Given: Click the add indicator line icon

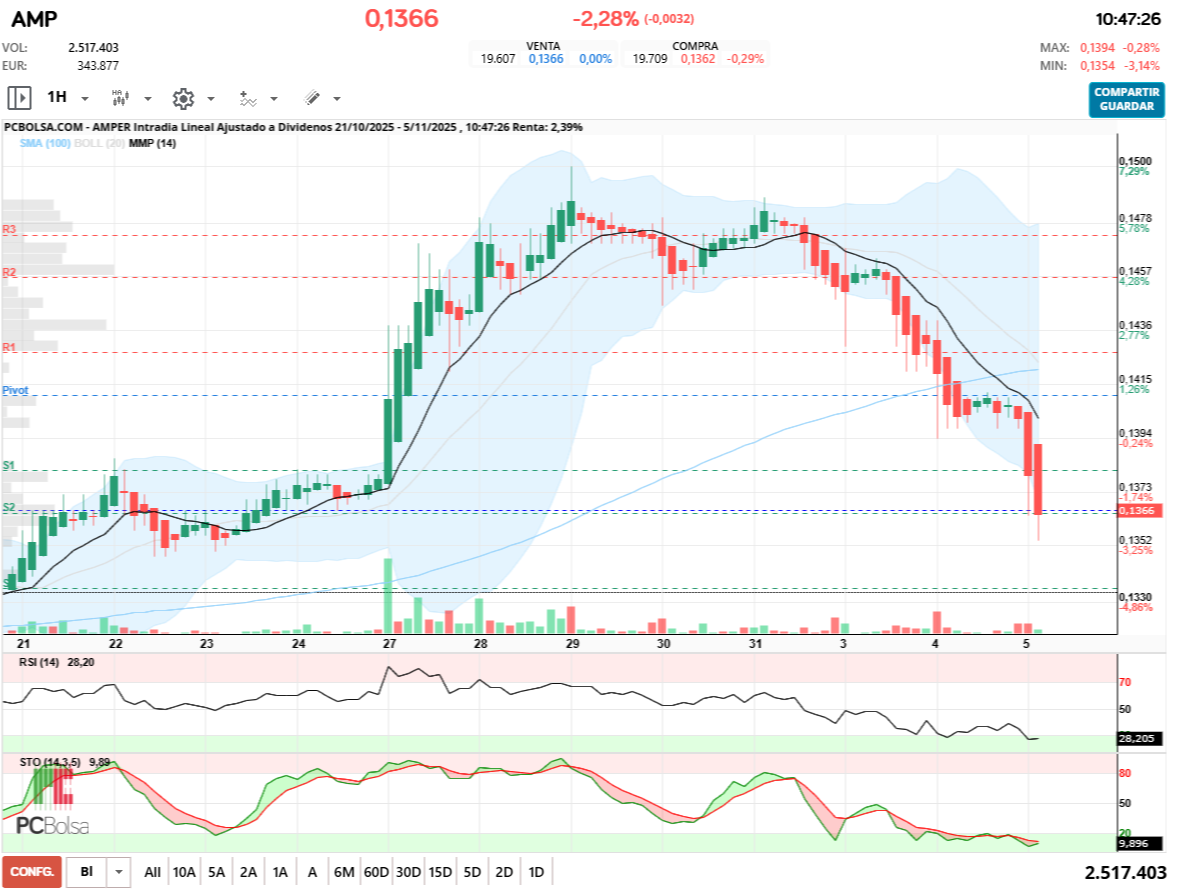Looking at the screenshot, I should pos(247,98).
